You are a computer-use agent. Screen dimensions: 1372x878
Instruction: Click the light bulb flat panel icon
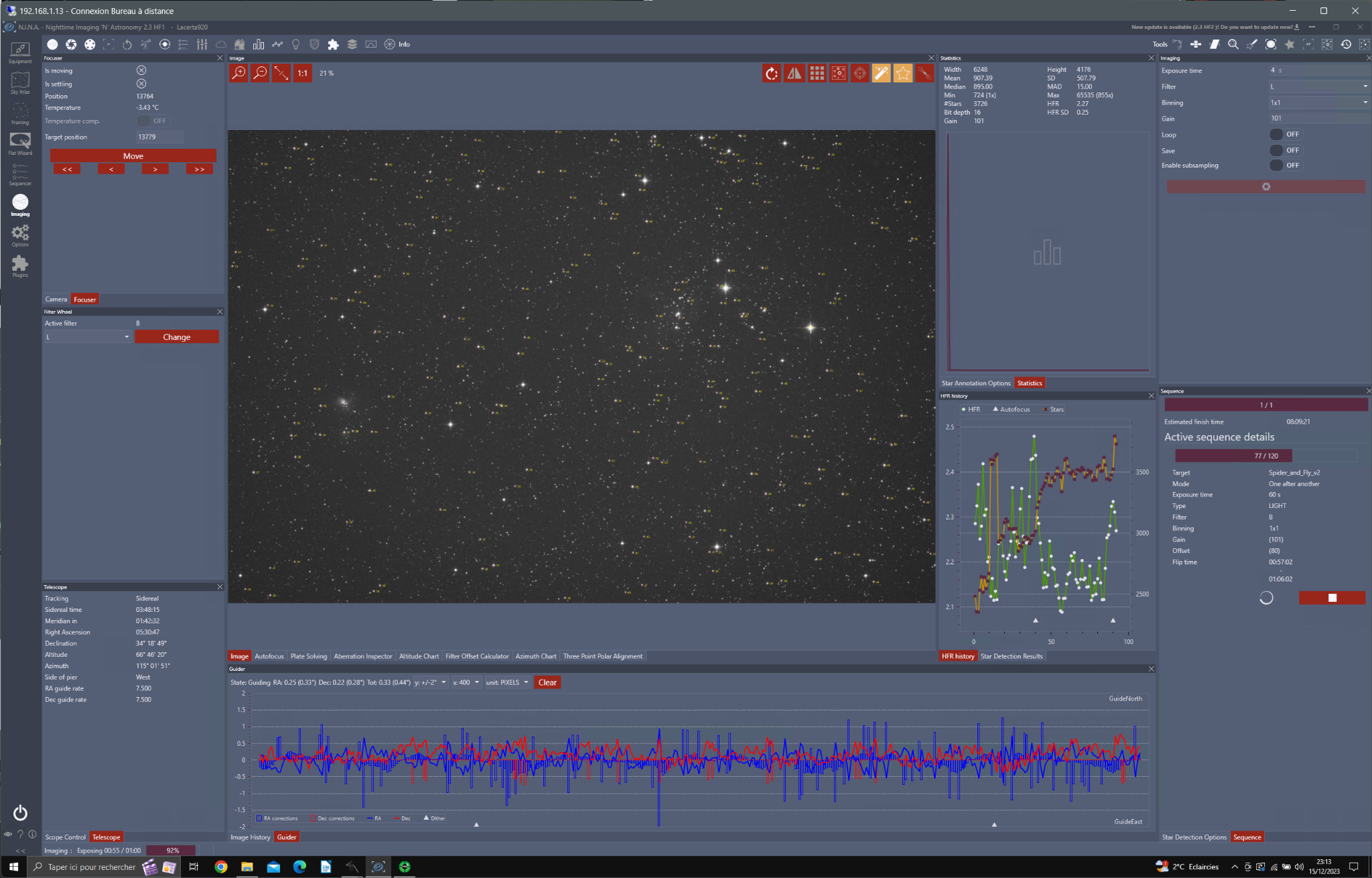point(295,44)
